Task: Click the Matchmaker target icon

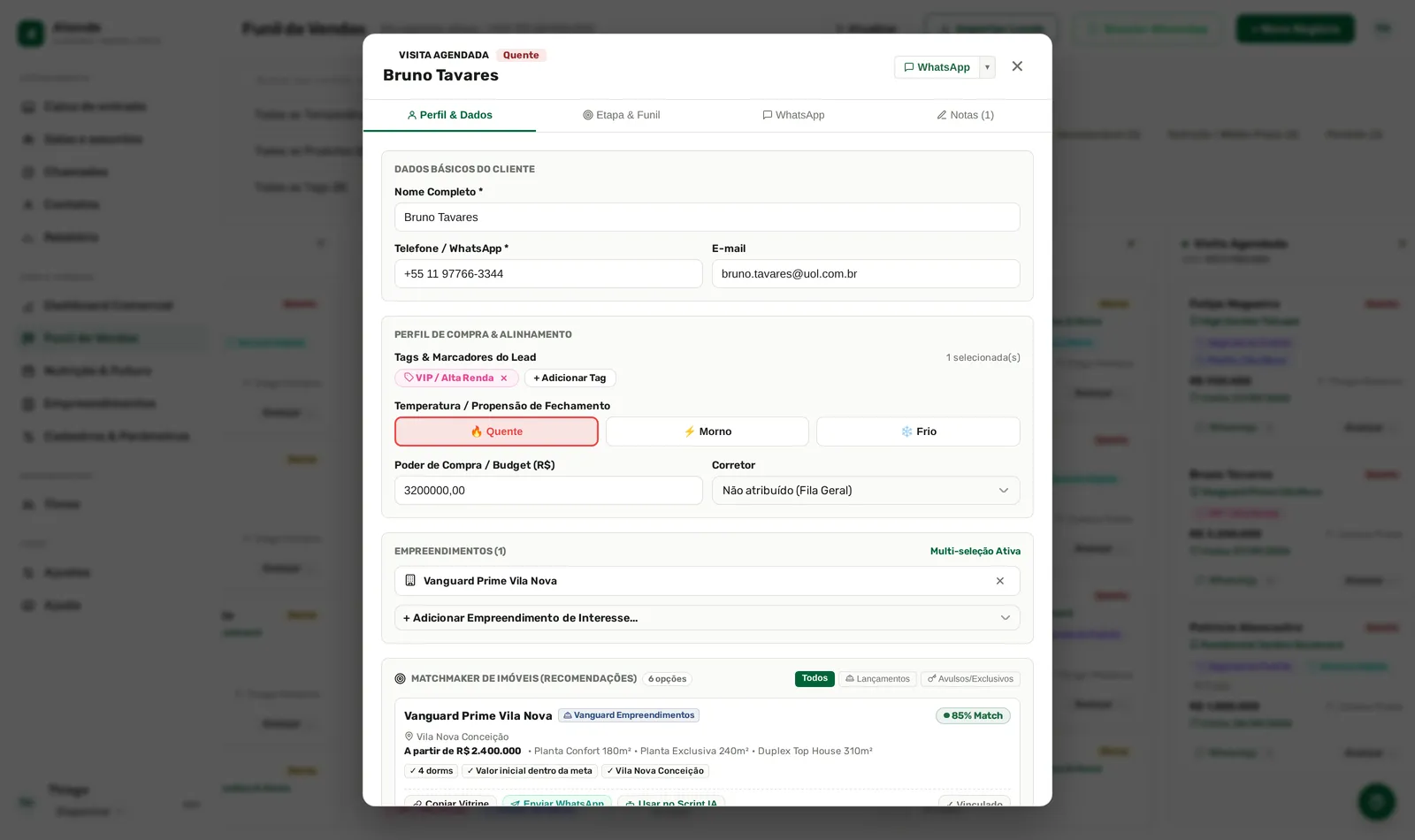Action: pyautogui.click(x=400, y=679)
